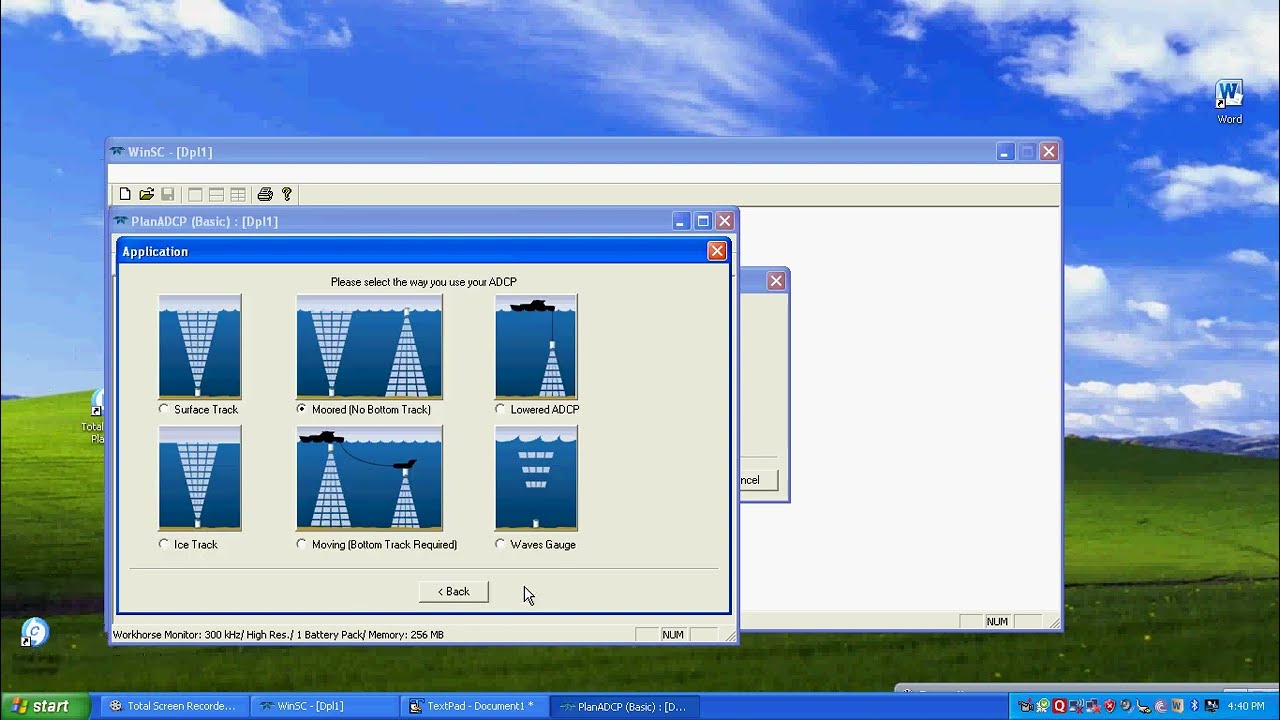Click the Waves Gauge illustration
Viewport: 1280px width, 720px height.
tap(536, 478)
